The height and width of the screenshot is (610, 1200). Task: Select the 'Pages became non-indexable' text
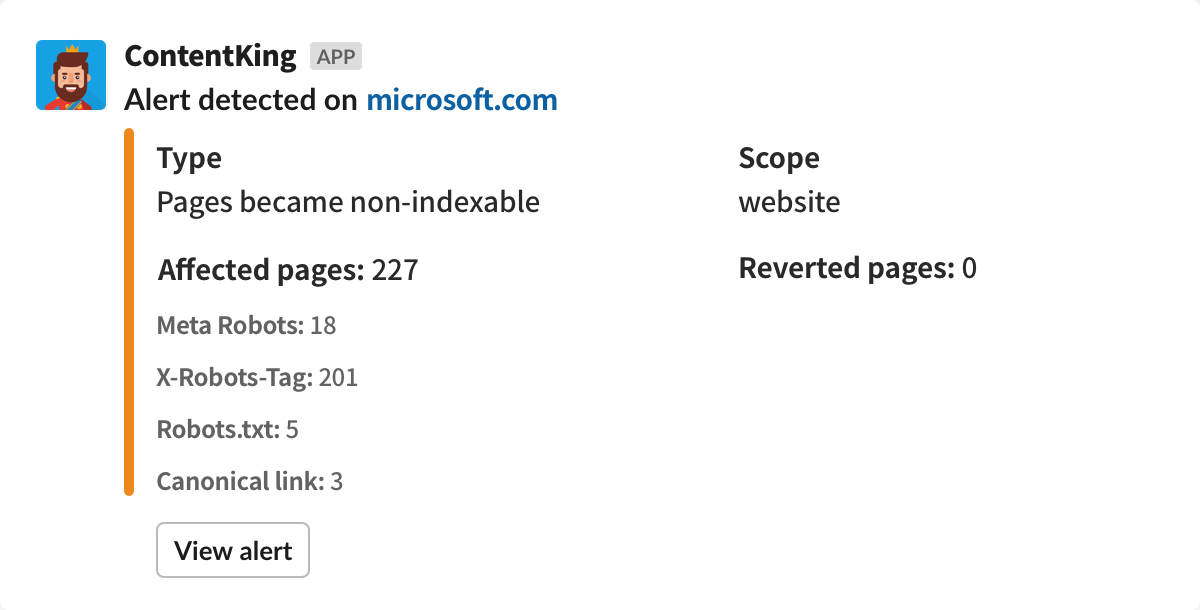pyautogui.click(x=348, y=203)
